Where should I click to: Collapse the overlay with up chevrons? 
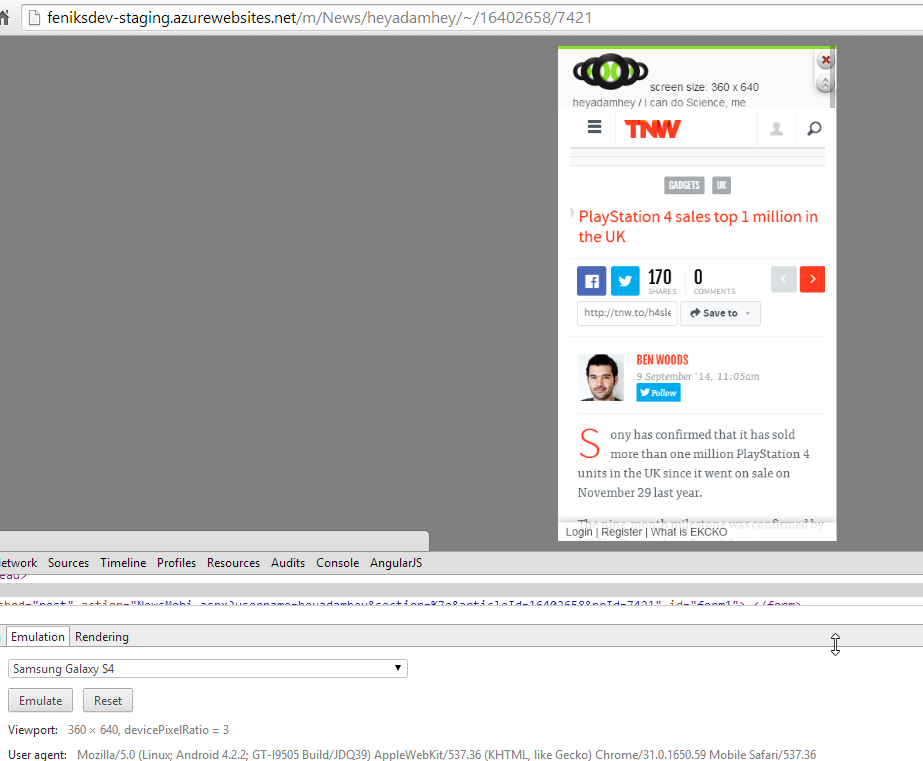click(x=825, y=84)
